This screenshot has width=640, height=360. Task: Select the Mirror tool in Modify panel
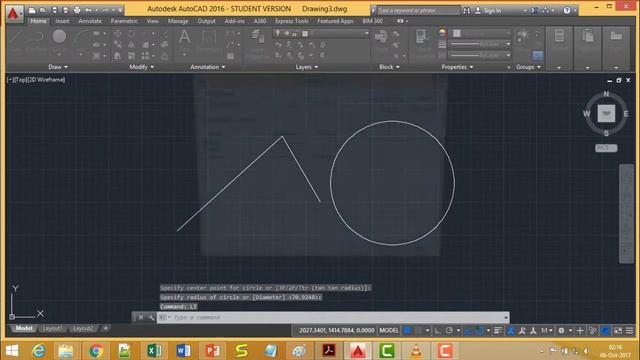point(131,44)
